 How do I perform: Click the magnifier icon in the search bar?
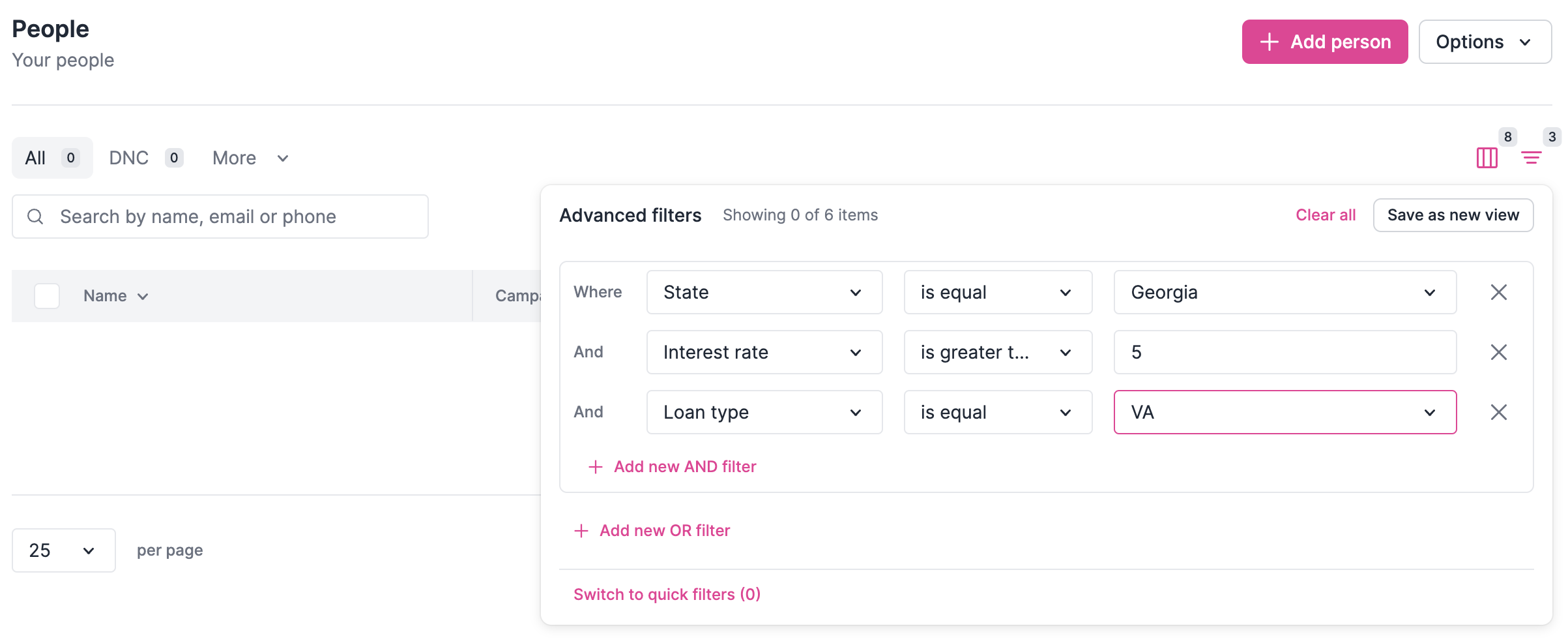pos(35,216)
